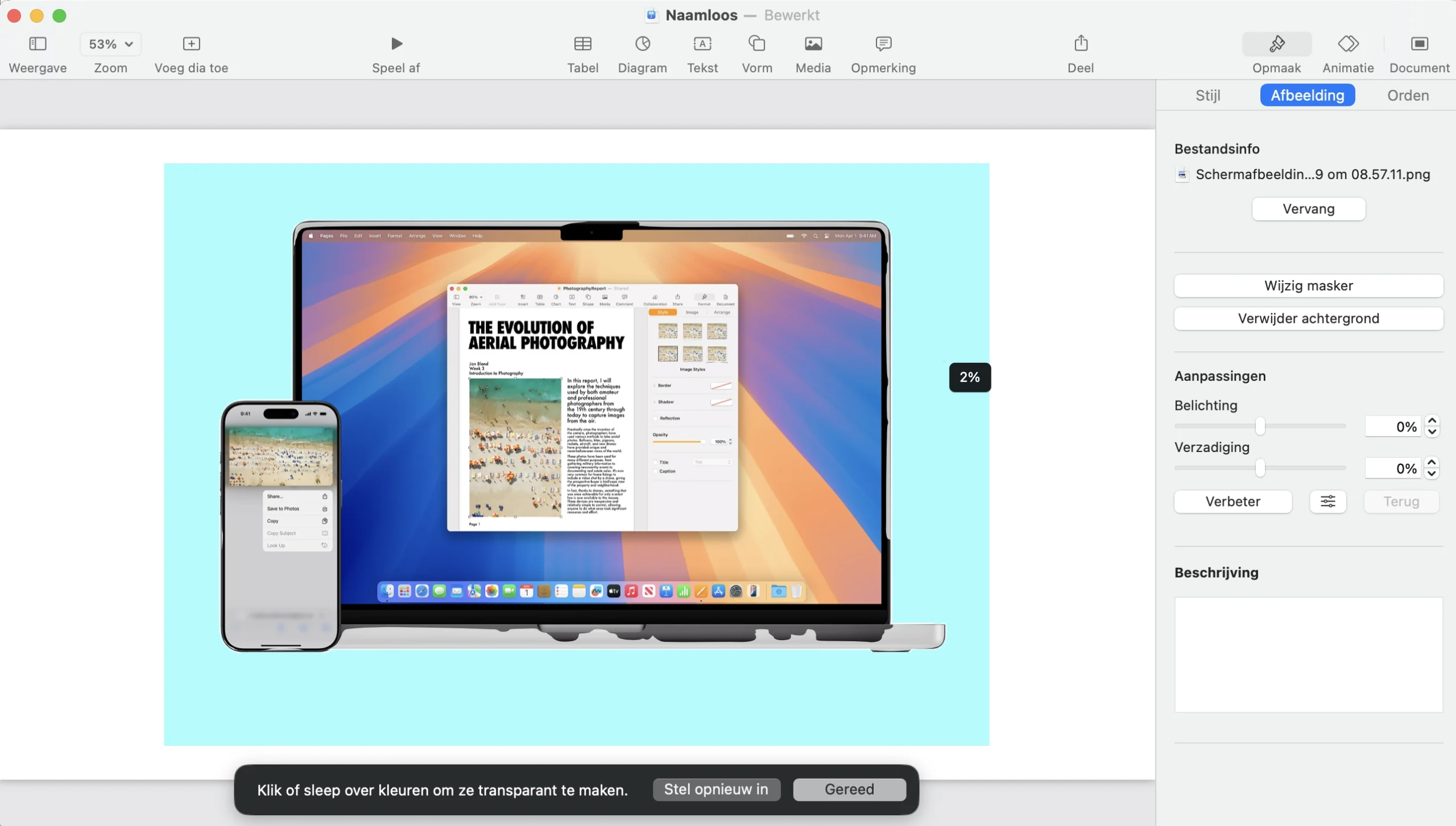
Task: Start slideshow with Speel af button
Action: [x=396, y=44]
